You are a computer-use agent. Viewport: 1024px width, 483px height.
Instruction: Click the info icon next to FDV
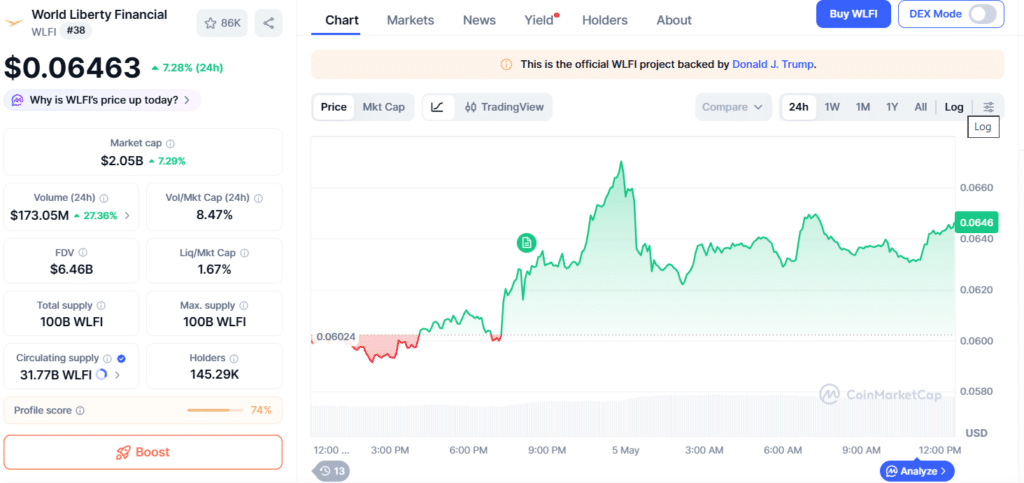click(83, 253)
